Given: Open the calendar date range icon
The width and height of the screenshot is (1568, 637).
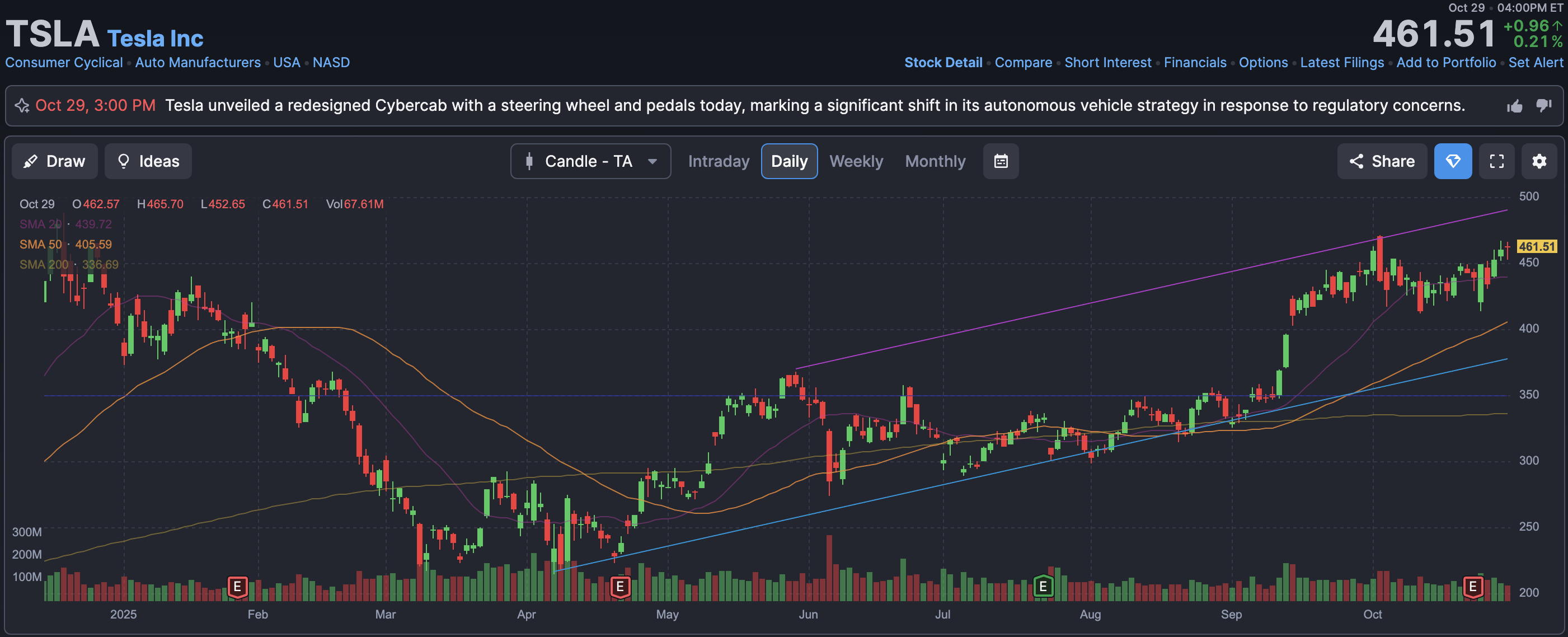Looking at the screenshot, I should 1001,161.
